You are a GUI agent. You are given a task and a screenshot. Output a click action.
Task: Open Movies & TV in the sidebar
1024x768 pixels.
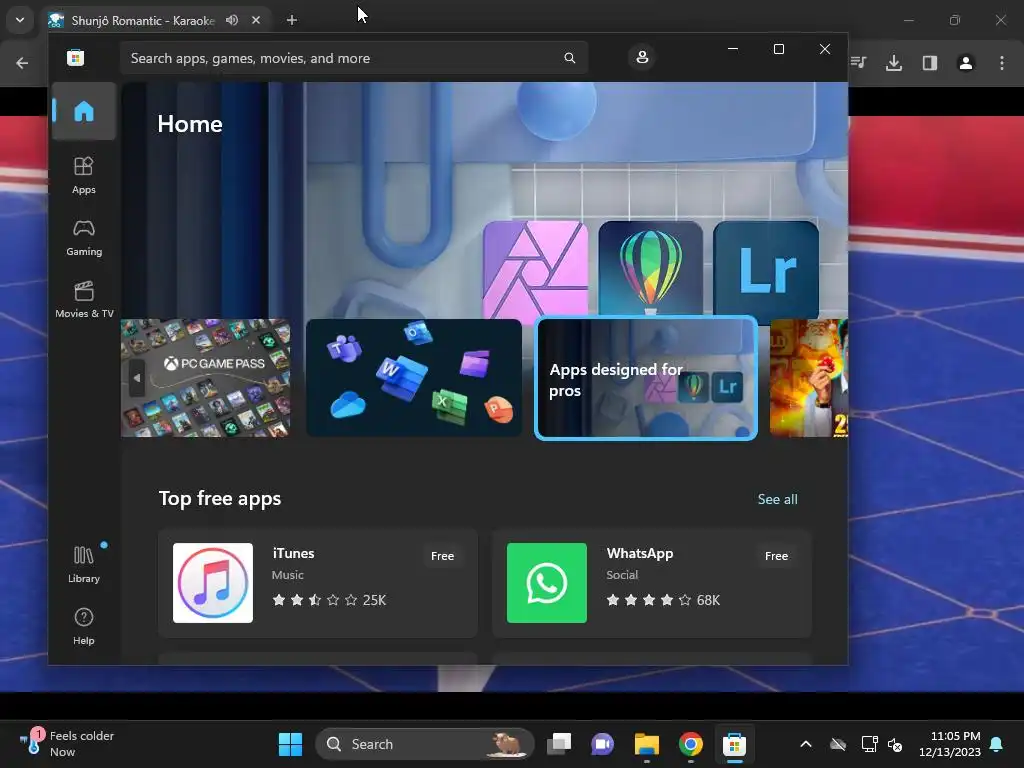coord(84,300)
